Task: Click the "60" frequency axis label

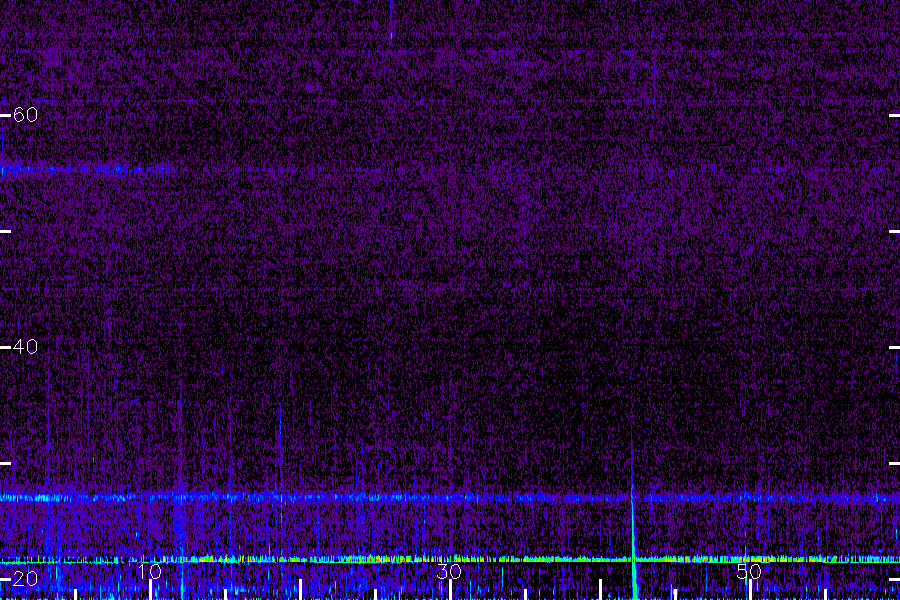Action: point(25,115)
